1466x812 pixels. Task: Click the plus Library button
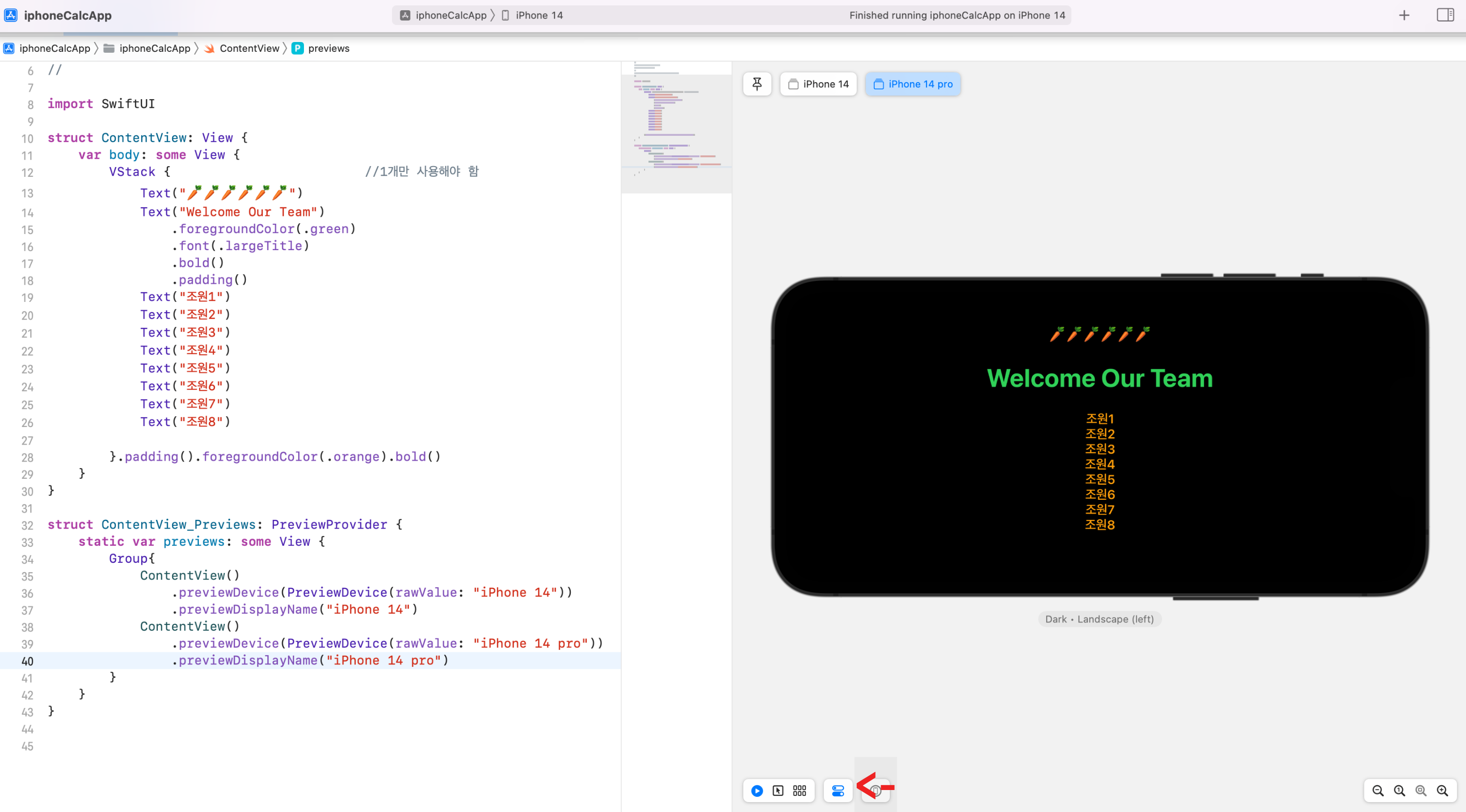pos(1404,15)
